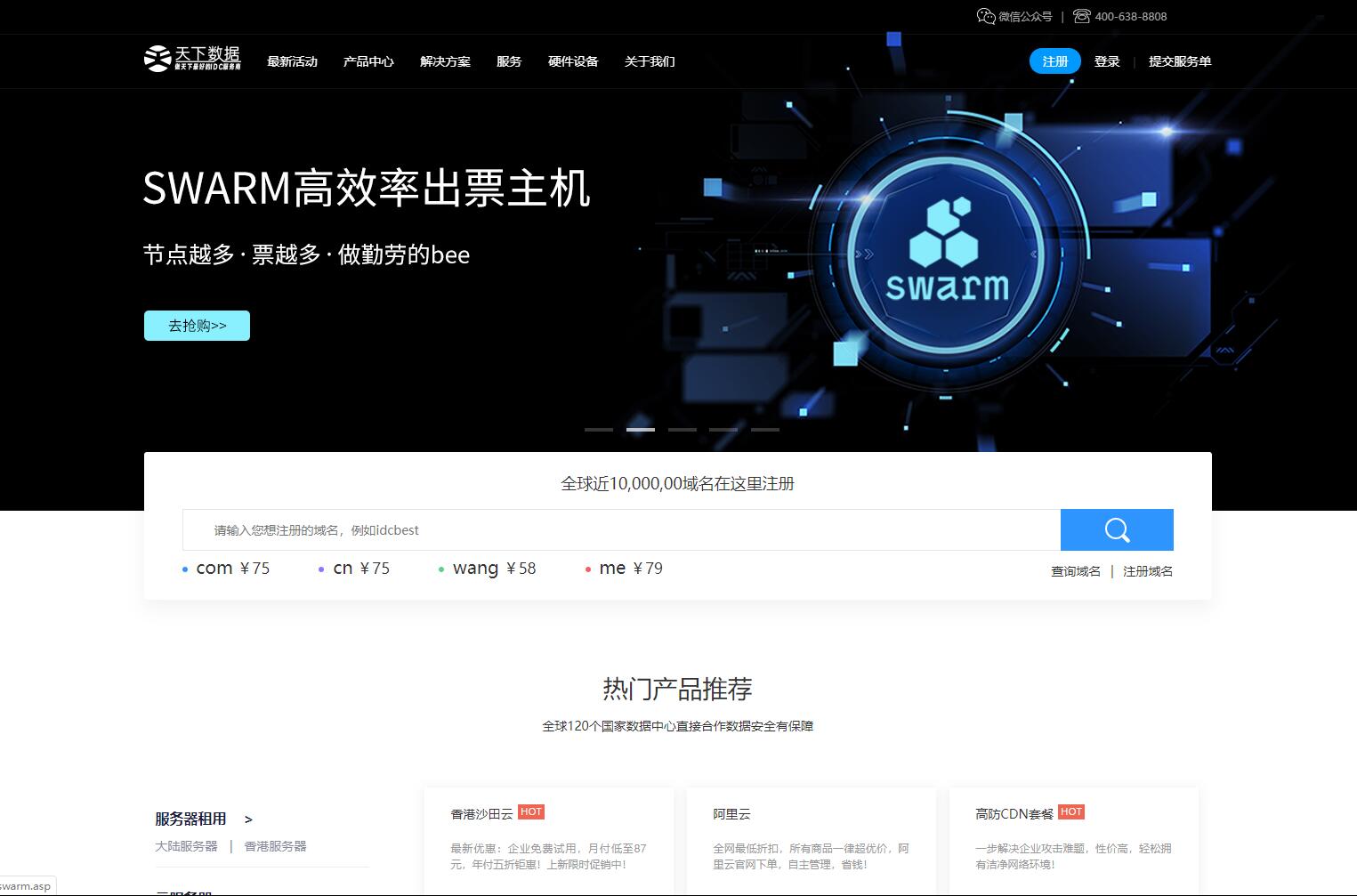Select the first banner slide indicator
The width and height of the screenshot is (1357, 896).
[x=599, y=430]
